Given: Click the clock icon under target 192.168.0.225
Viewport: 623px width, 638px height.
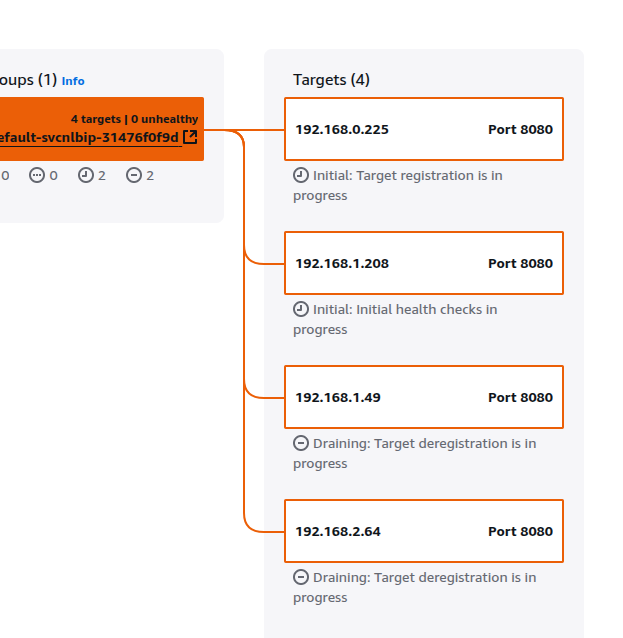Looking at the screenshot, I should (301, 175).
